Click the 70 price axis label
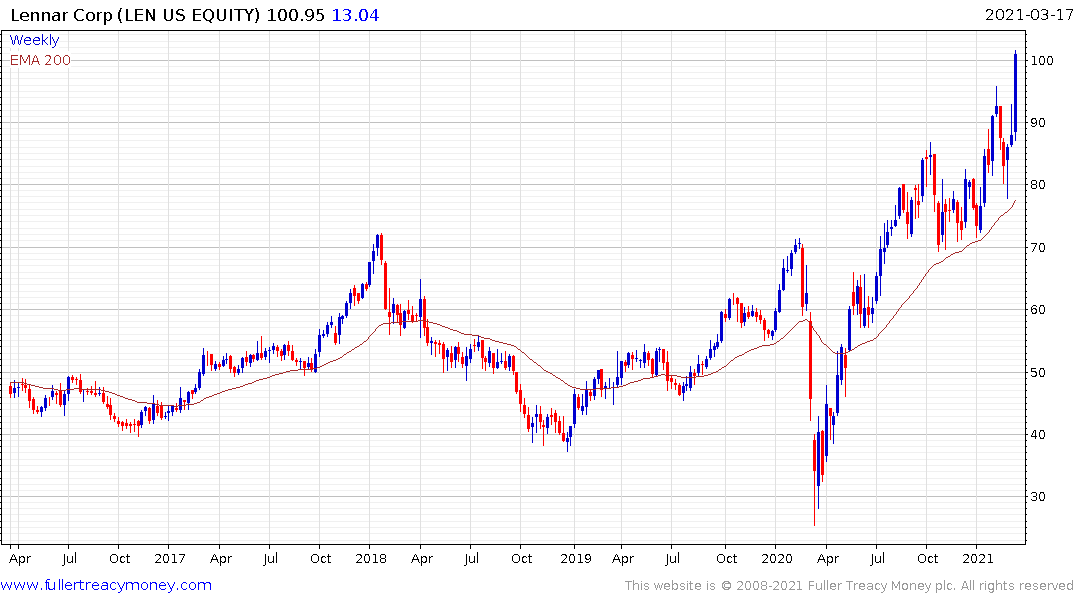This screenshot has height=600, width=1075. point(1039,248)
